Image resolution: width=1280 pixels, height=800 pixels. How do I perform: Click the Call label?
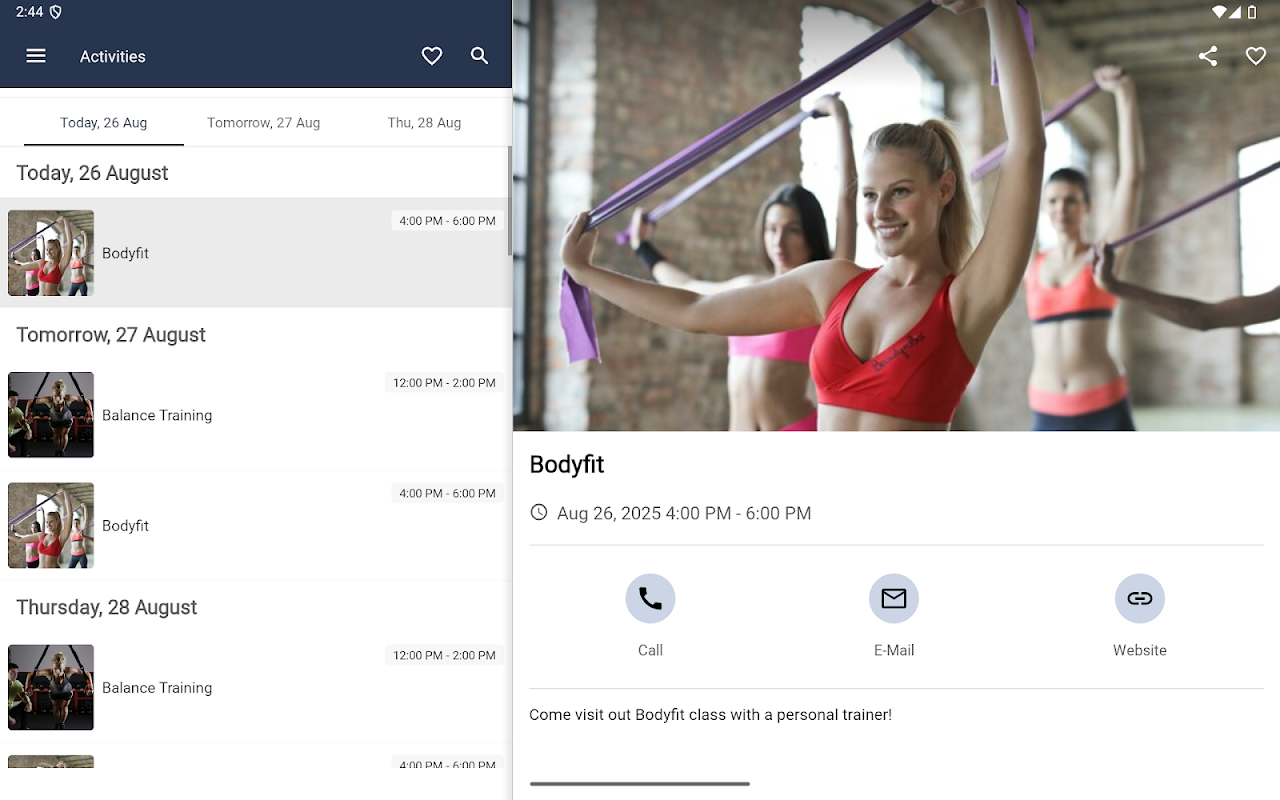[650, 650]
